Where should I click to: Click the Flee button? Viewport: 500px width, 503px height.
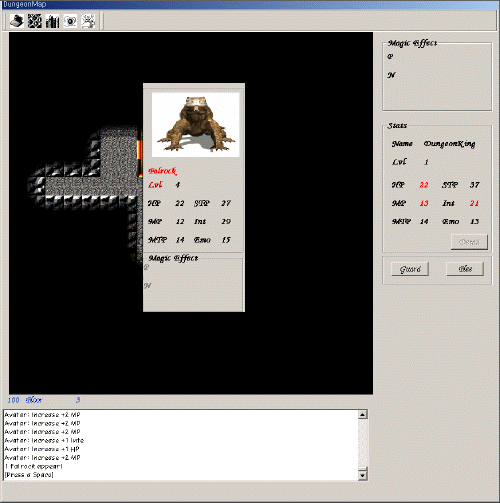click(x=465, y=269)
